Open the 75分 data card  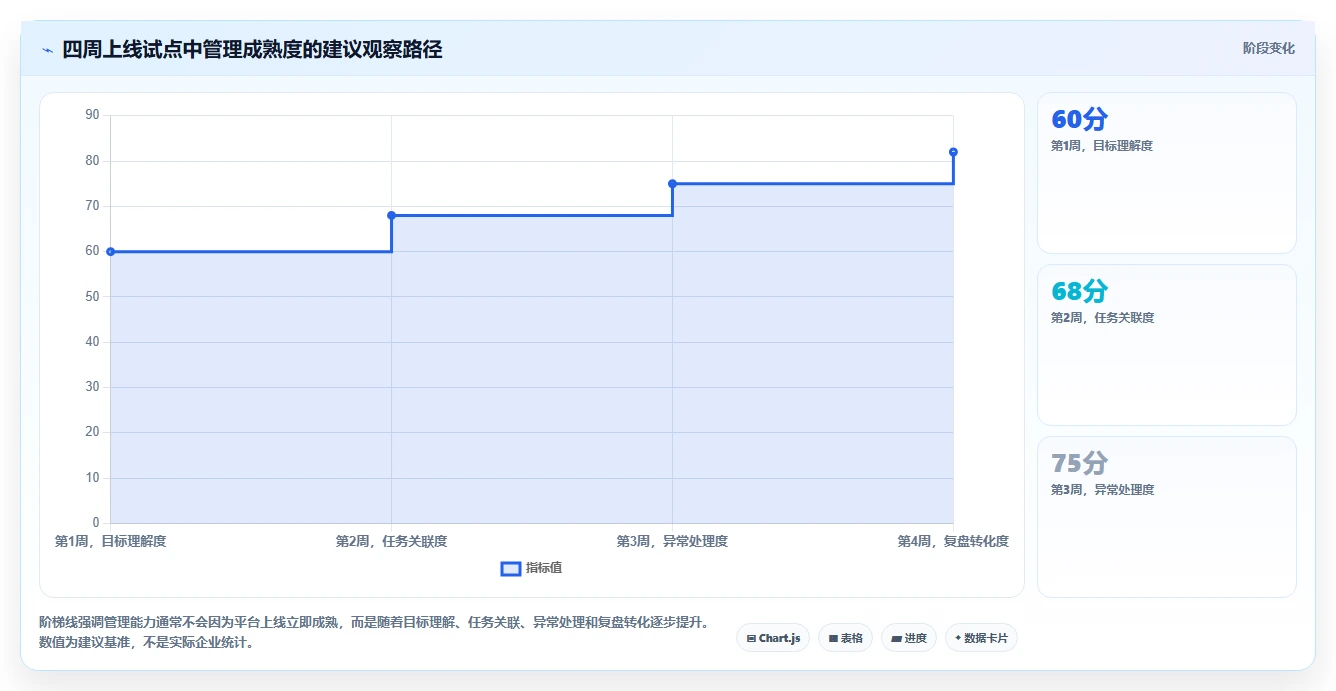tap(1166, 517)
